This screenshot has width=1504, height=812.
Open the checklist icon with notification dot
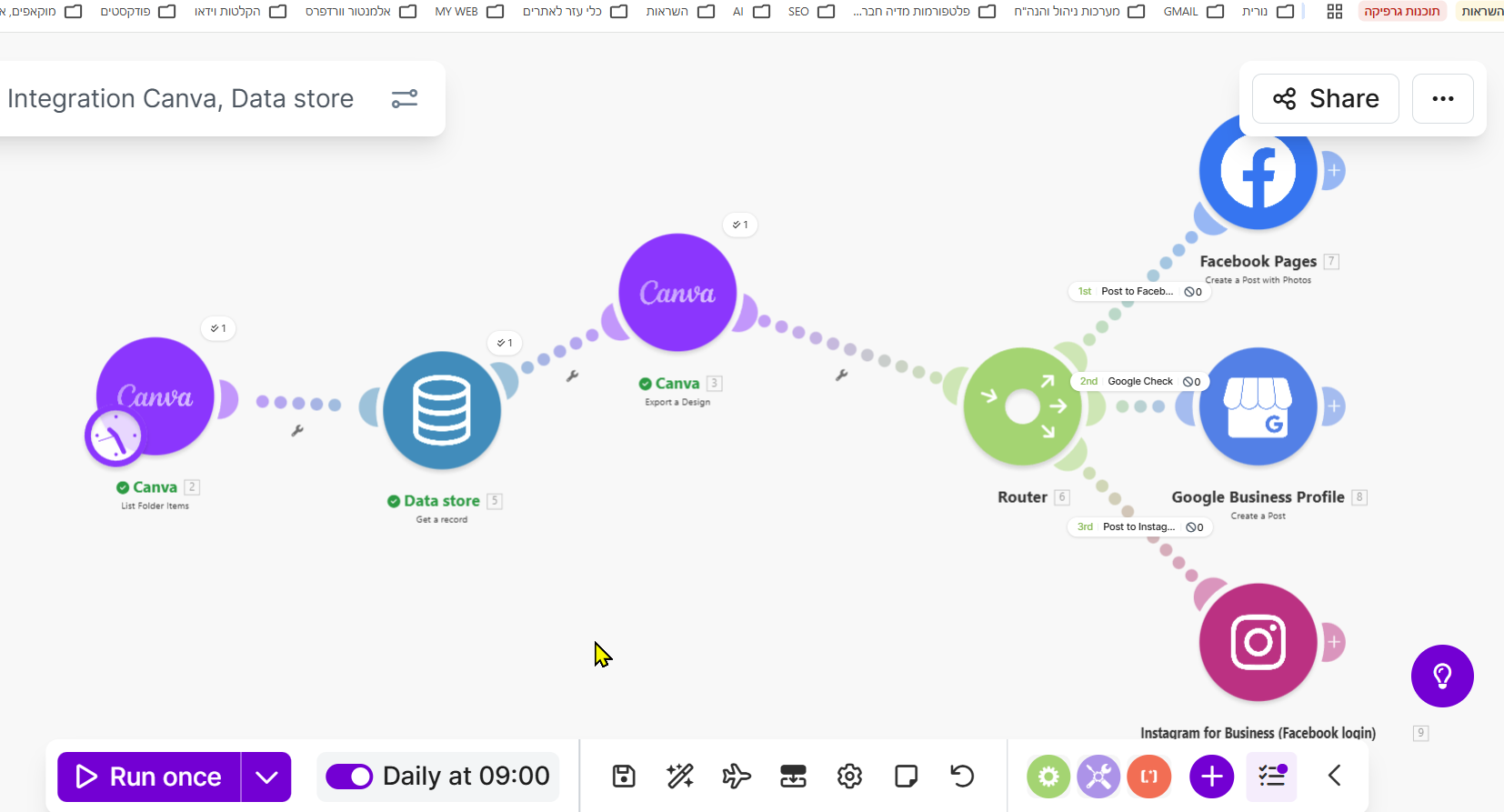click(1271, 776)
